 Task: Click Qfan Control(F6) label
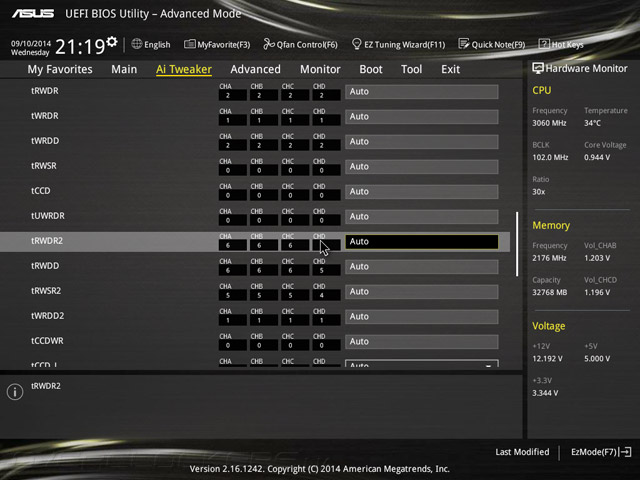coord(307,44)
